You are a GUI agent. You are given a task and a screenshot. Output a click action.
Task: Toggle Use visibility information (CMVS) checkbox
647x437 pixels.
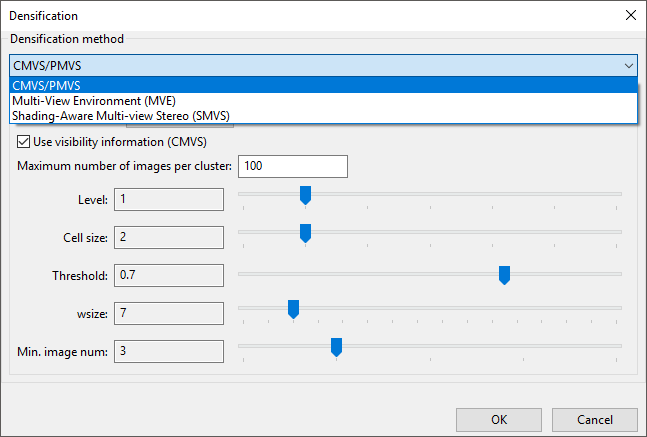click(25, 142)
